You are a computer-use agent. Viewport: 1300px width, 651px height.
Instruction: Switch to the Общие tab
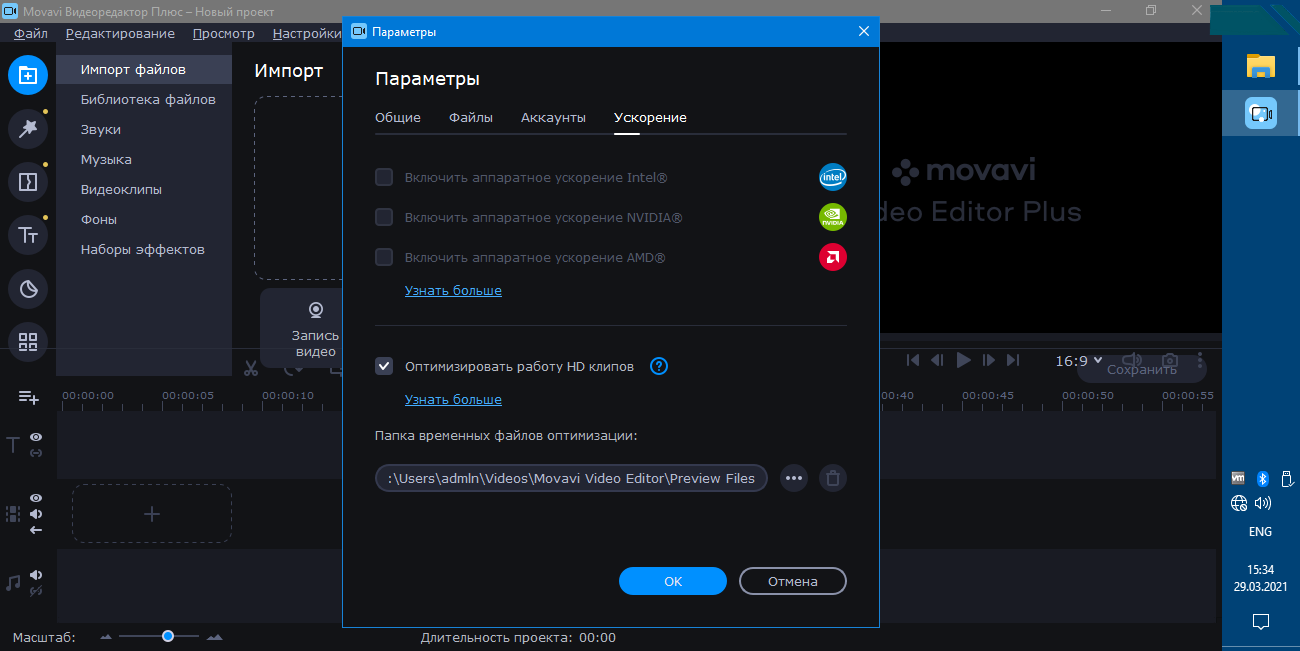pos(398,117)
